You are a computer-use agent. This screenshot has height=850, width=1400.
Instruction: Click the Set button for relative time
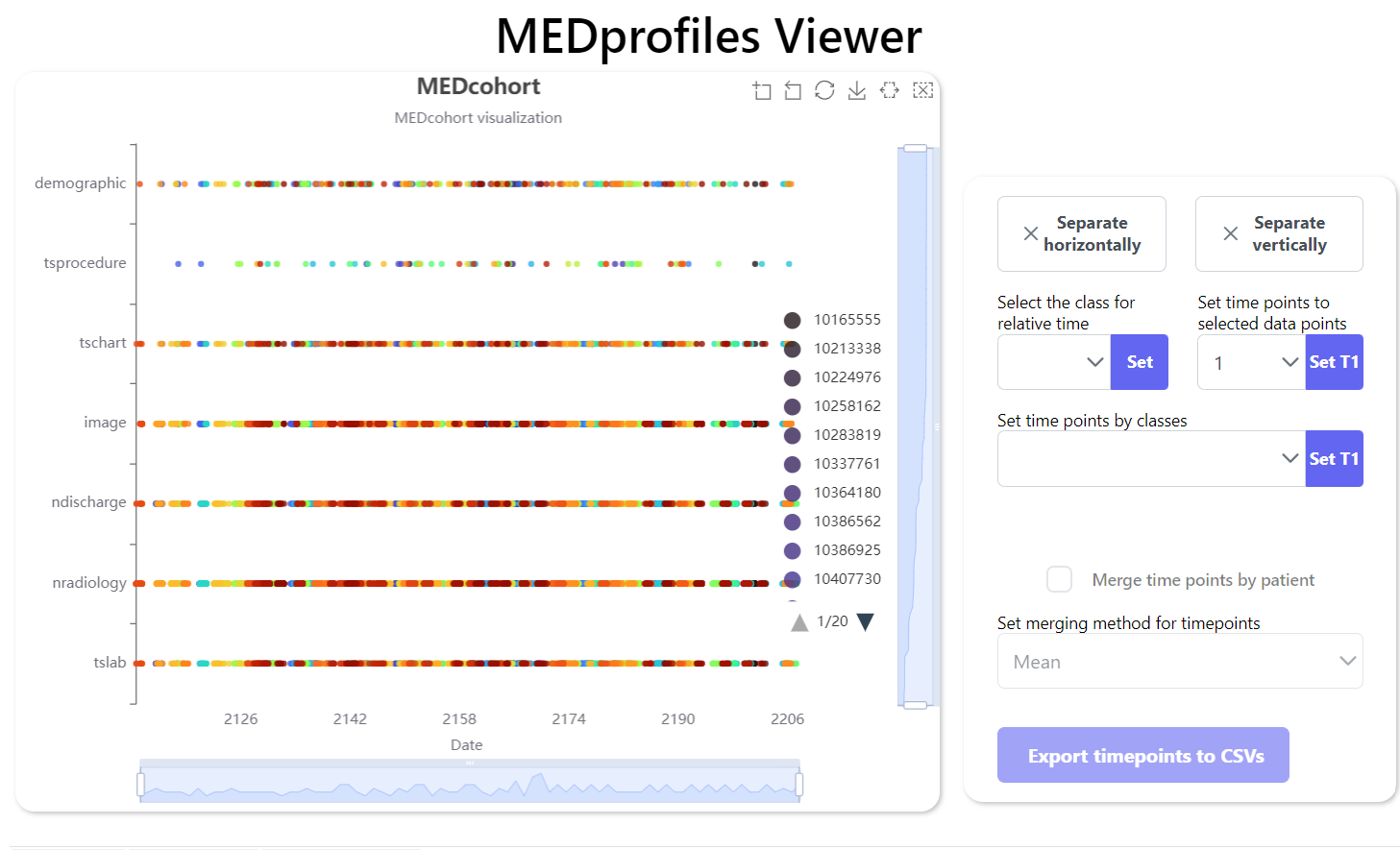click(x=1140, y=362)
